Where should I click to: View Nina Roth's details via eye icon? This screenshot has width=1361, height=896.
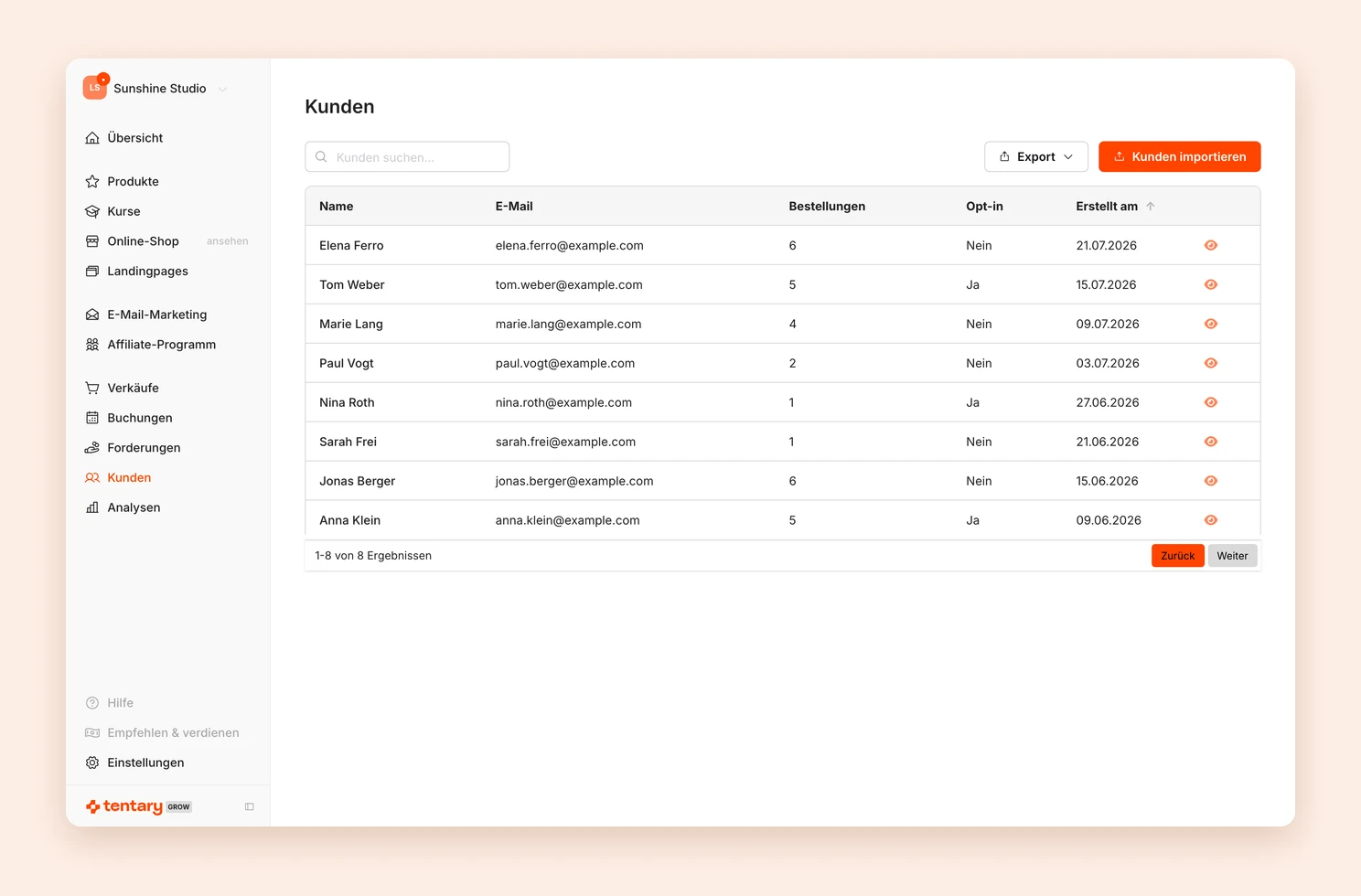(1211, 402)
